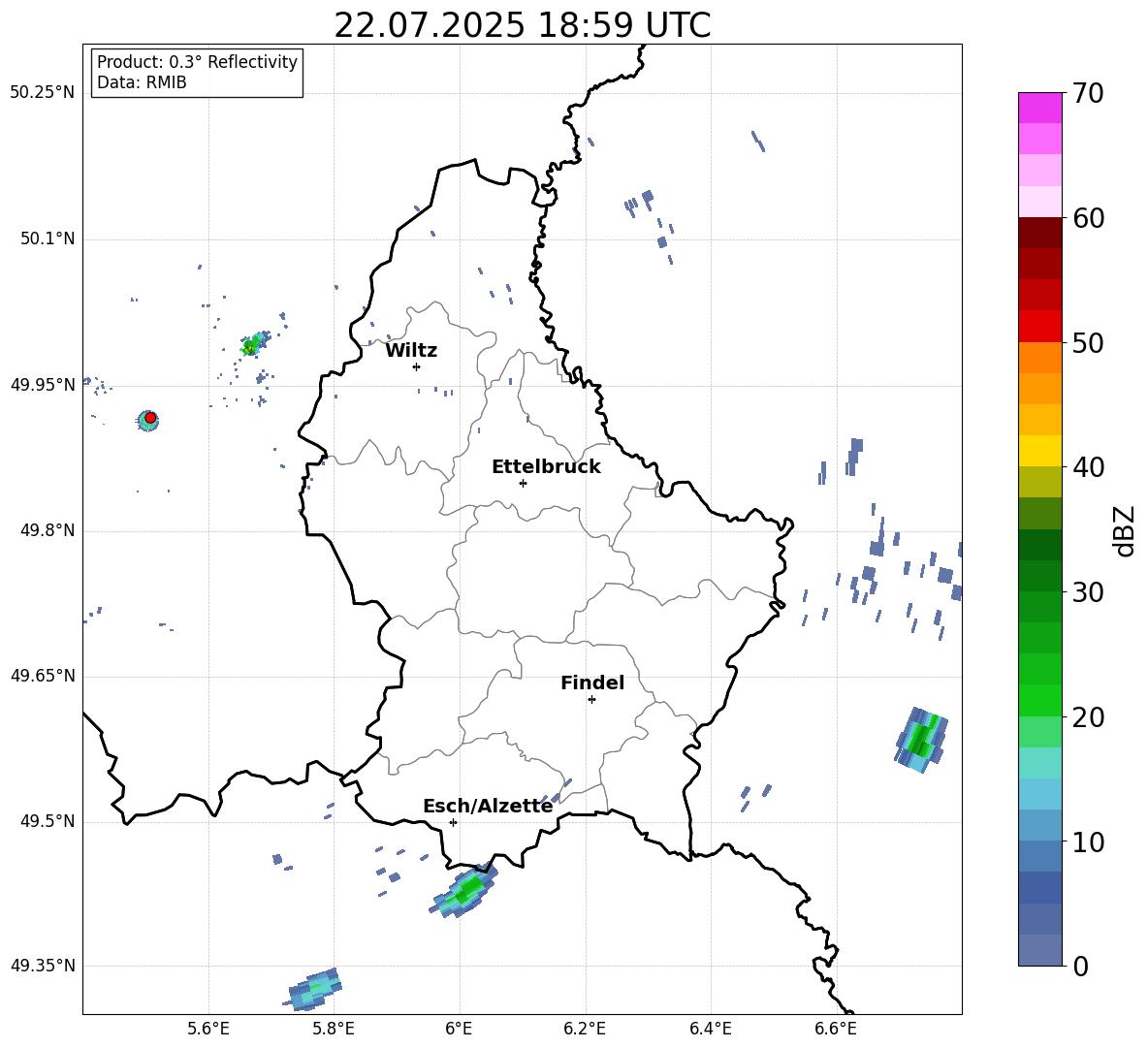
Task: Click the rain echo at bottom near 5.8°E
Action: tap(313, 989)
